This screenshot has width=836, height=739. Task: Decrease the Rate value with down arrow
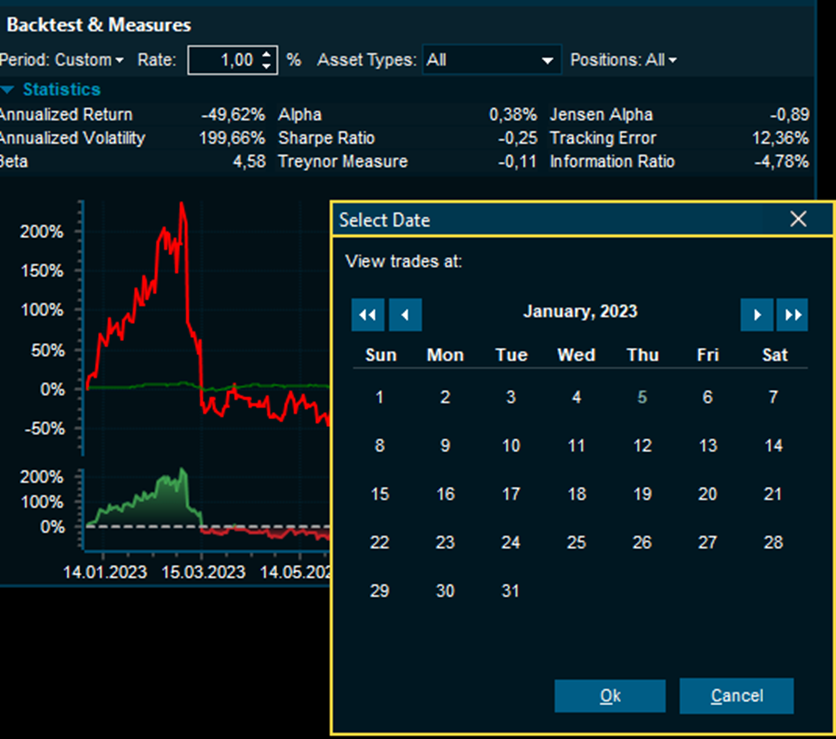point(266,66)
